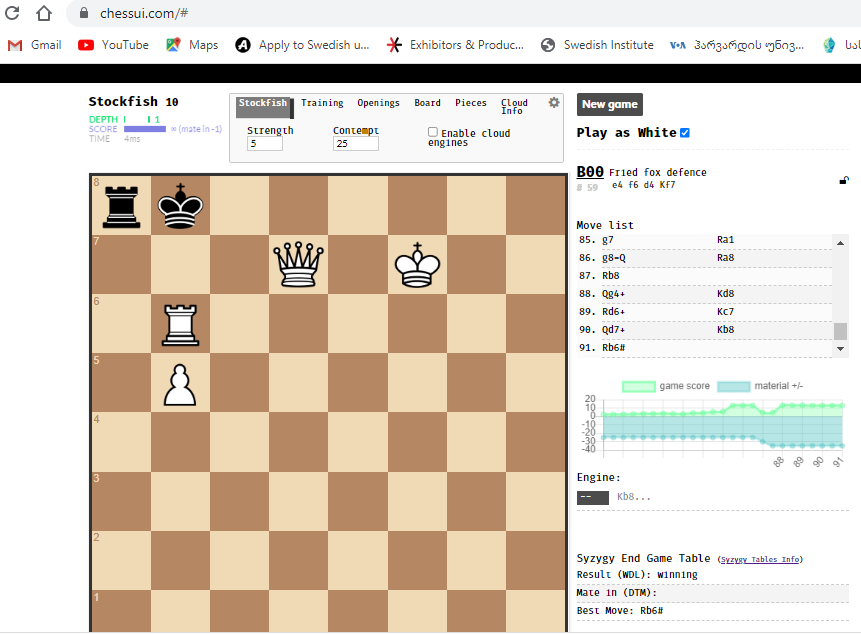
Task: Select the white rook on b6
Action: [x=181, y=324]
